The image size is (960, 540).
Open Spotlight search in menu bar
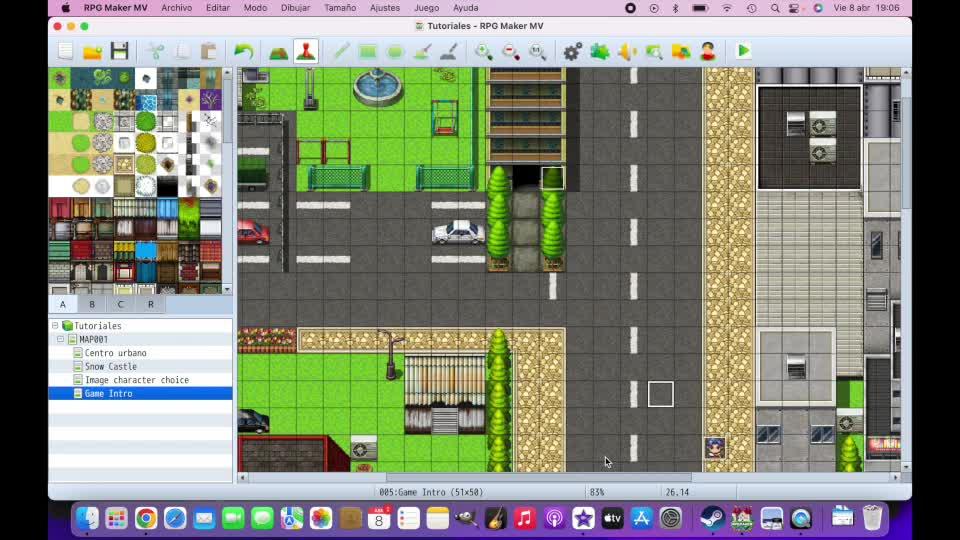tap(775, 8)
